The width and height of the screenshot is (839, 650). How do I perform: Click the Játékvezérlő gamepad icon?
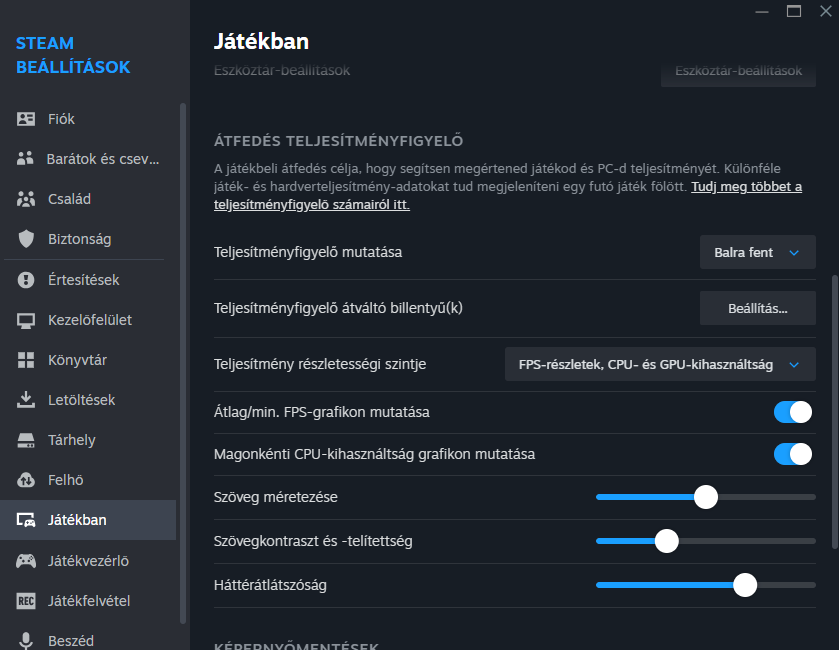(x=27, y=561)
